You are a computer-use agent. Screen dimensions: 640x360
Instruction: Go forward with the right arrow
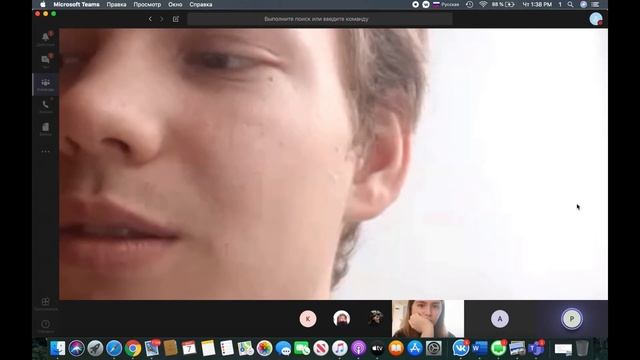tap(162, 19)
